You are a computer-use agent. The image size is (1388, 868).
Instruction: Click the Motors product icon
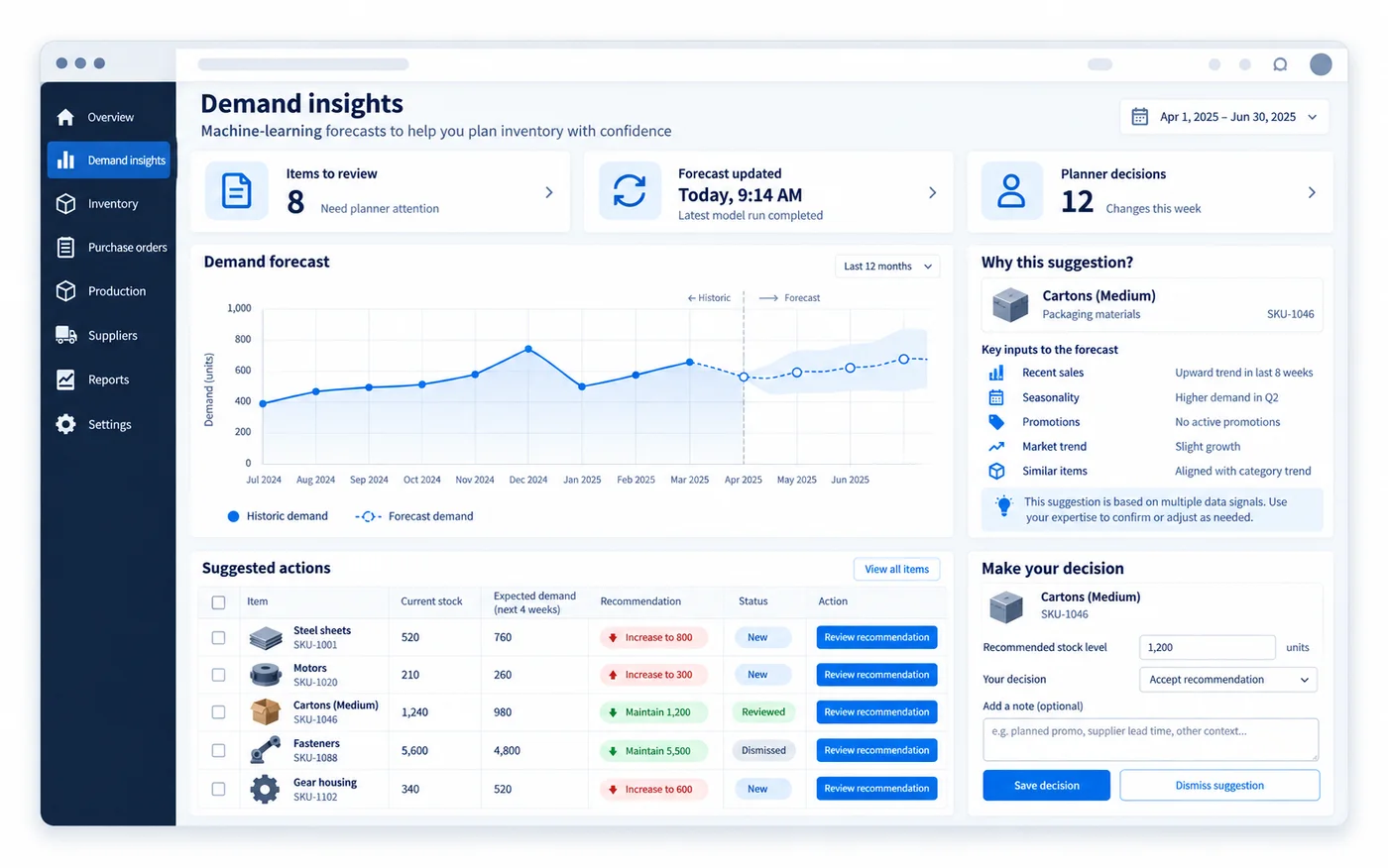[x=266, y=675]
